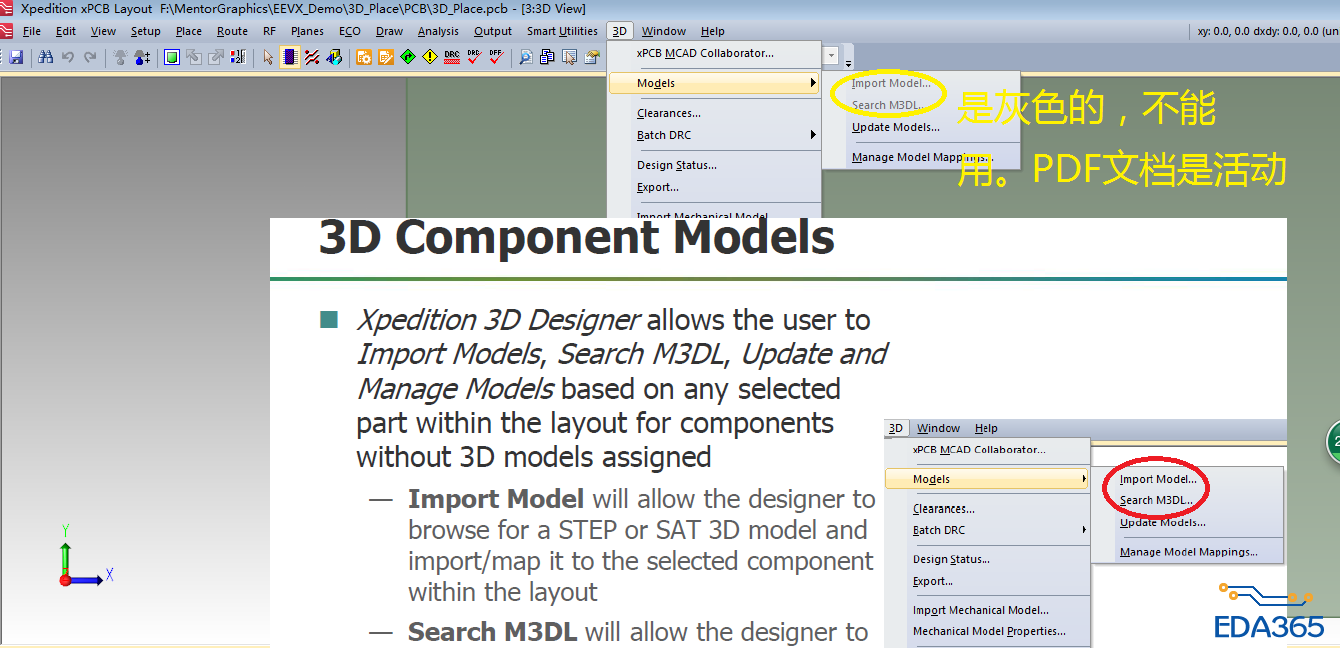Close the open 3D menu via its title
Image resolution: width=1340 pixels, height=648 pixels.
click(x=620, y=31)
